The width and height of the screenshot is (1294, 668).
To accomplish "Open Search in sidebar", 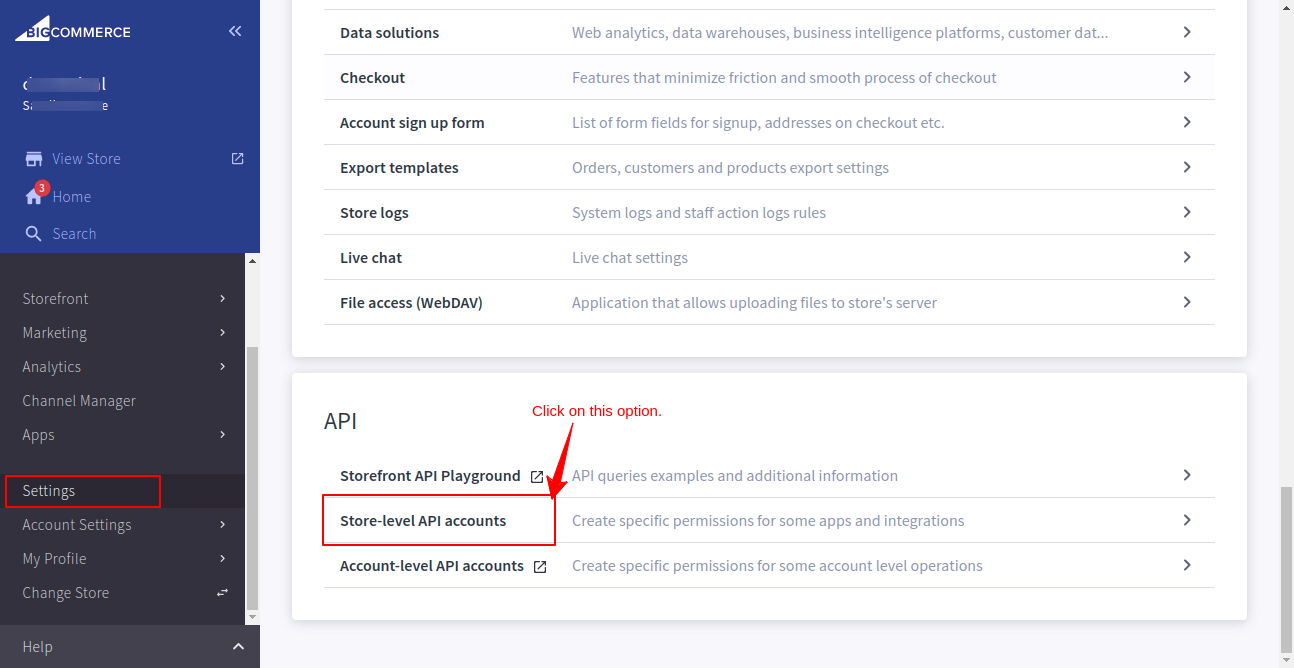I will point(74,234).
